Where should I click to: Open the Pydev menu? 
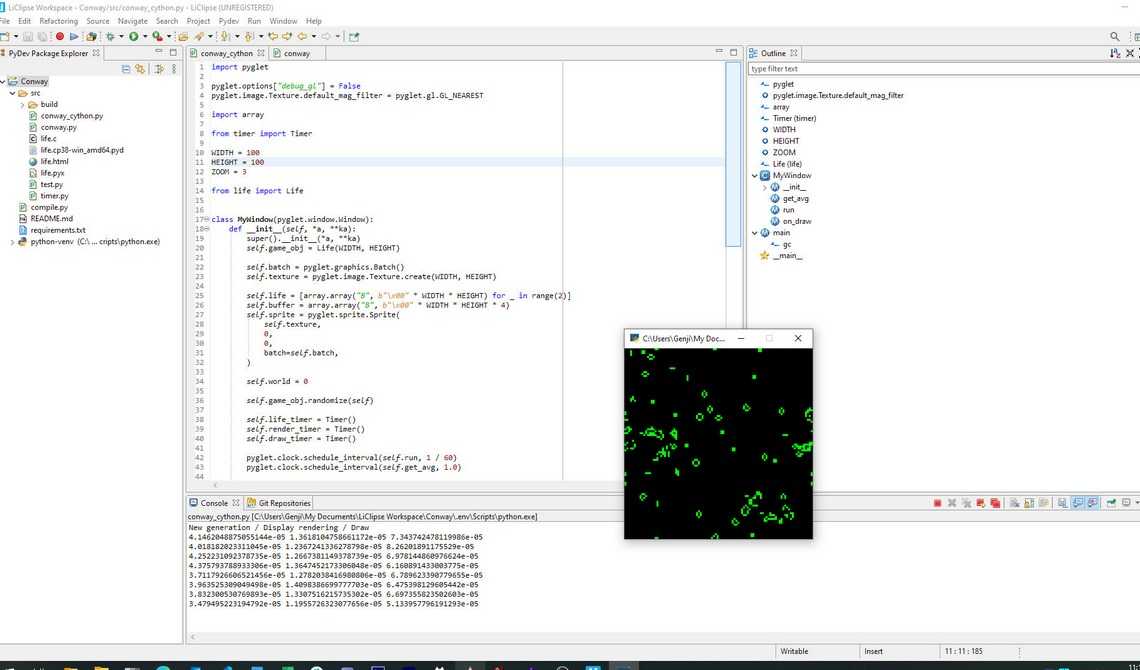click(x=228, y=21)
